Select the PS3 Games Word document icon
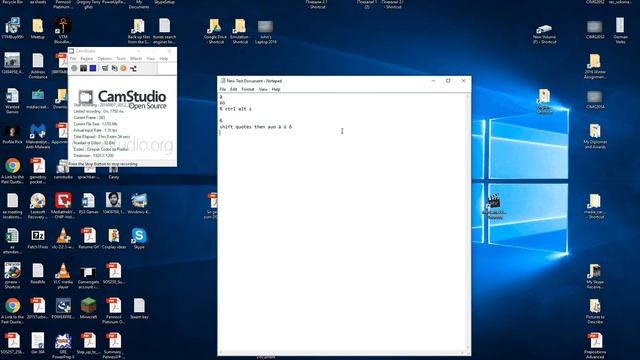The height and width of the screenshot is (360, 640). coord(88,203)
